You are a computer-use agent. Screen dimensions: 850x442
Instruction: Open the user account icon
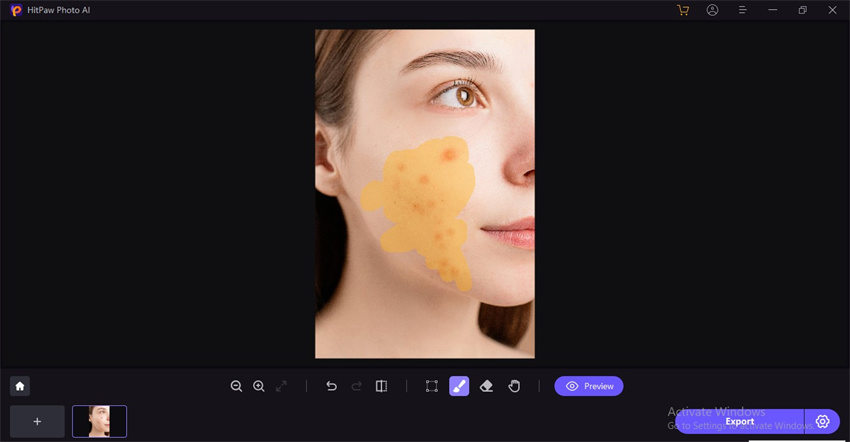(712, 10)
